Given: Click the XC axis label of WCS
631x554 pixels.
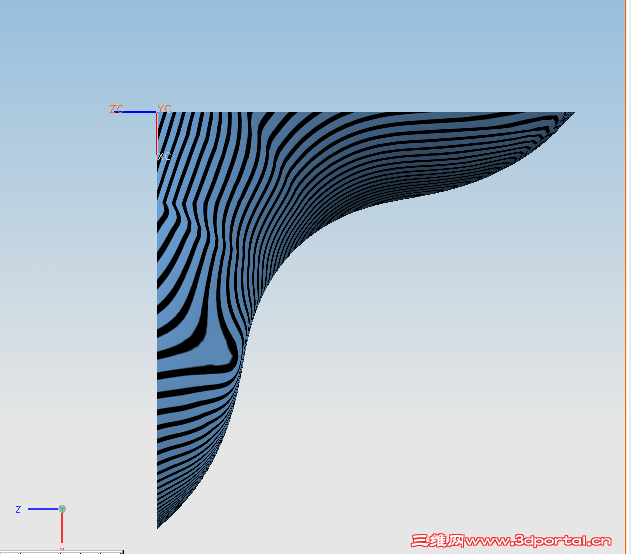Looking at the screenshot, I should 164,156.
